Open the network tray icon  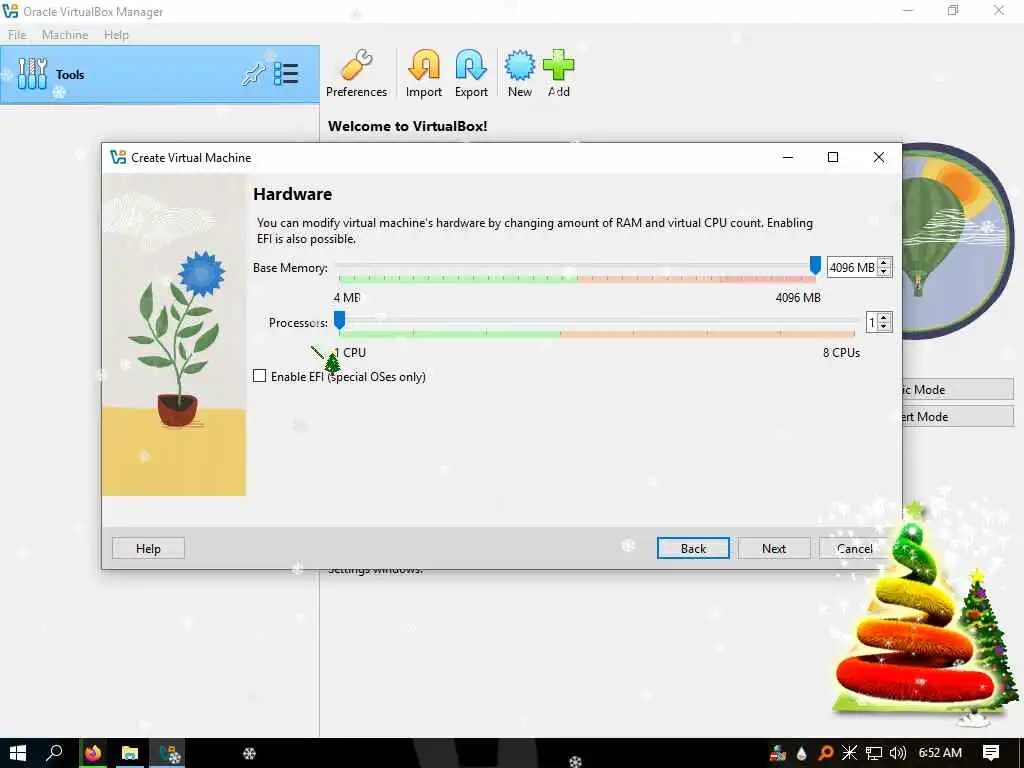[x=874, y=753]
